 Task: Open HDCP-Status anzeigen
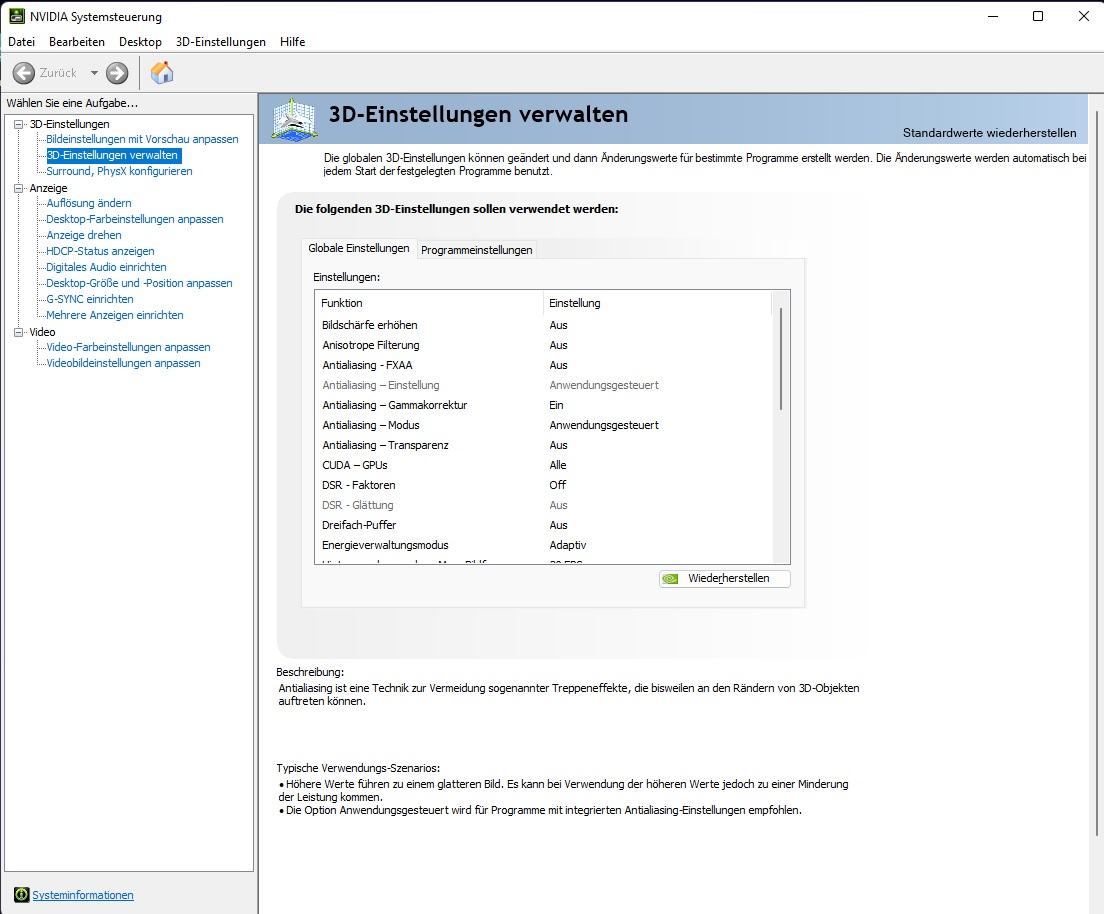click(x=100, y=251)
